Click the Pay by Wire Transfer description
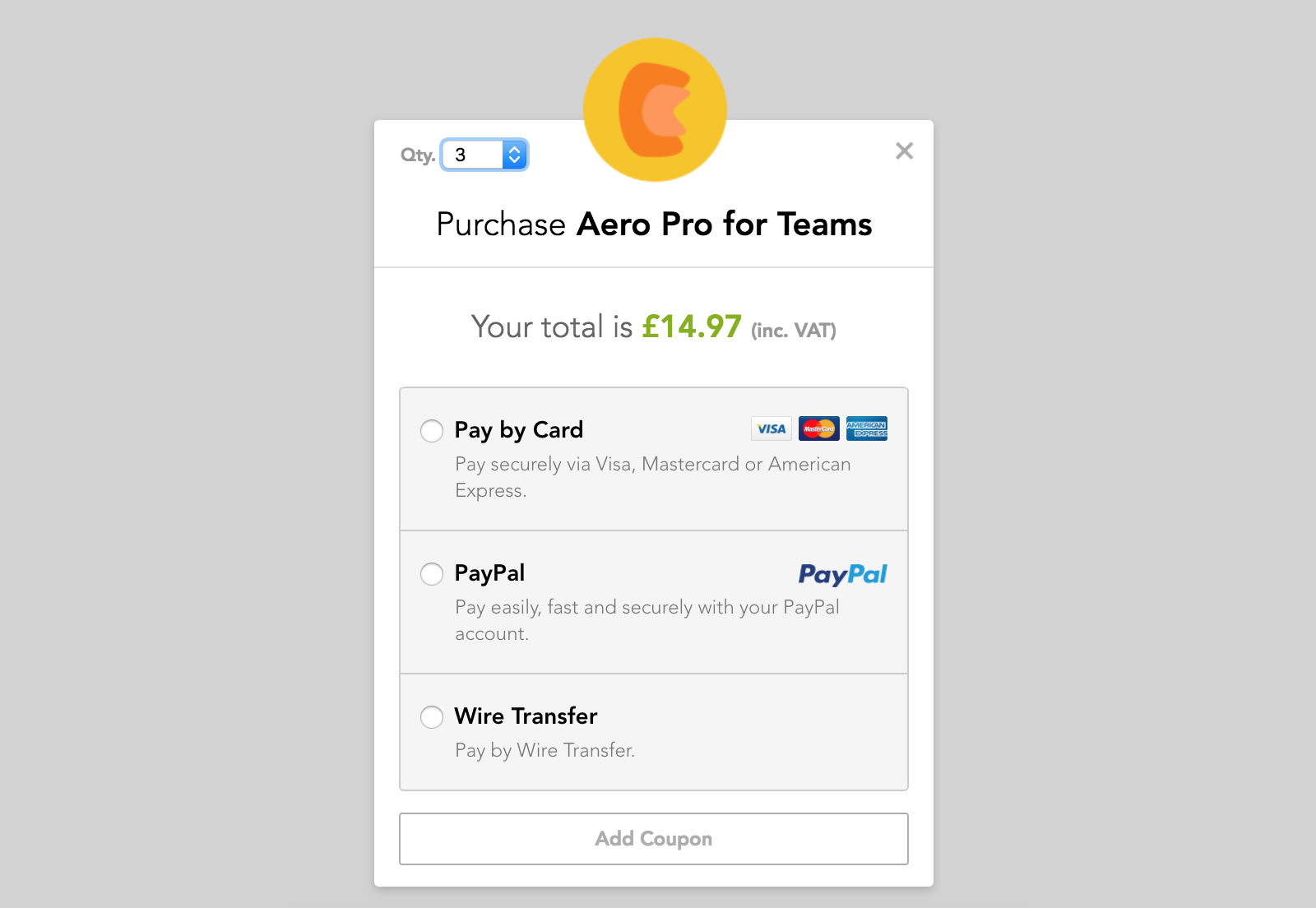 [545, 750]
